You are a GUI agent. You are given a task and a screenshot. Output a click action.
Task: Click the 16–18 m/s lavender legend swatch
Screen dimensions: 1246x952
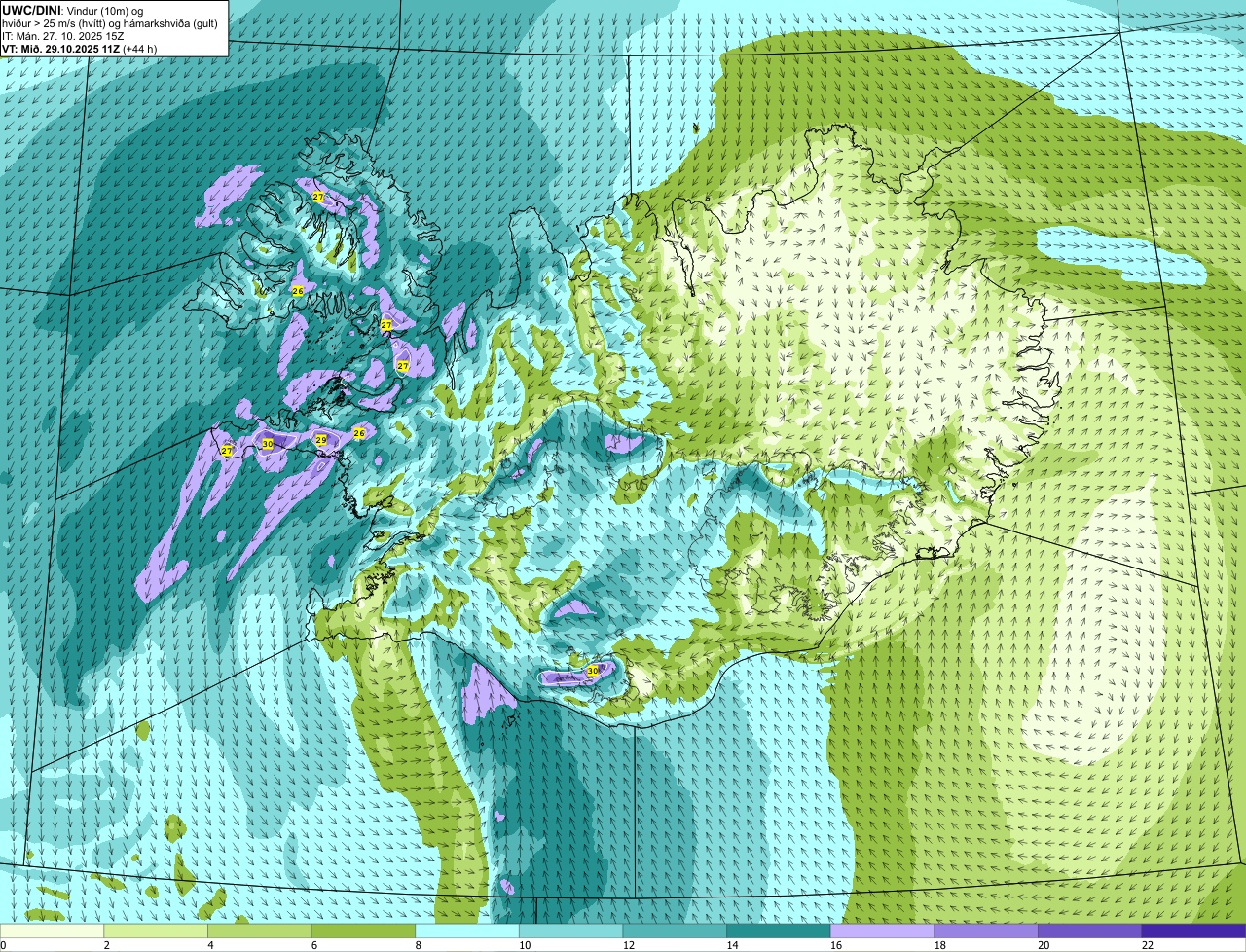[882, 931]
